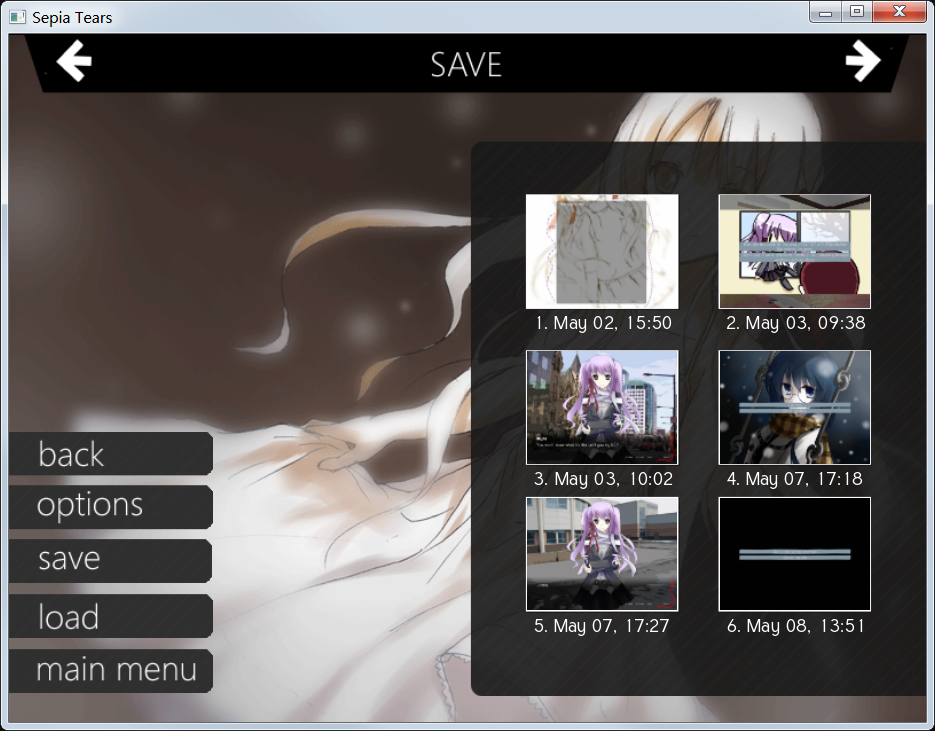This screenshot has width=935, height=731.
Task: Open the load screen
Action: [69, 617]
